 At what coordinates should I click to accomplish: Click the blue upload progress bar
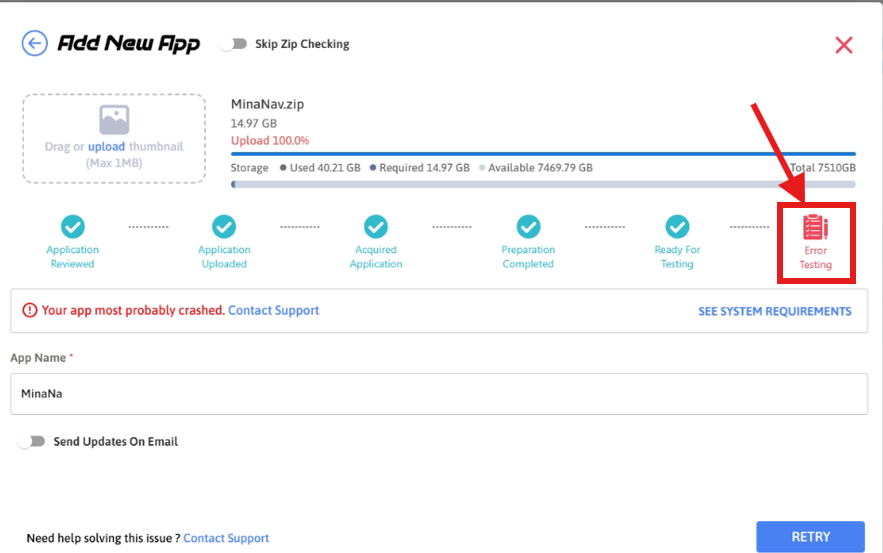tap(543, 154)
